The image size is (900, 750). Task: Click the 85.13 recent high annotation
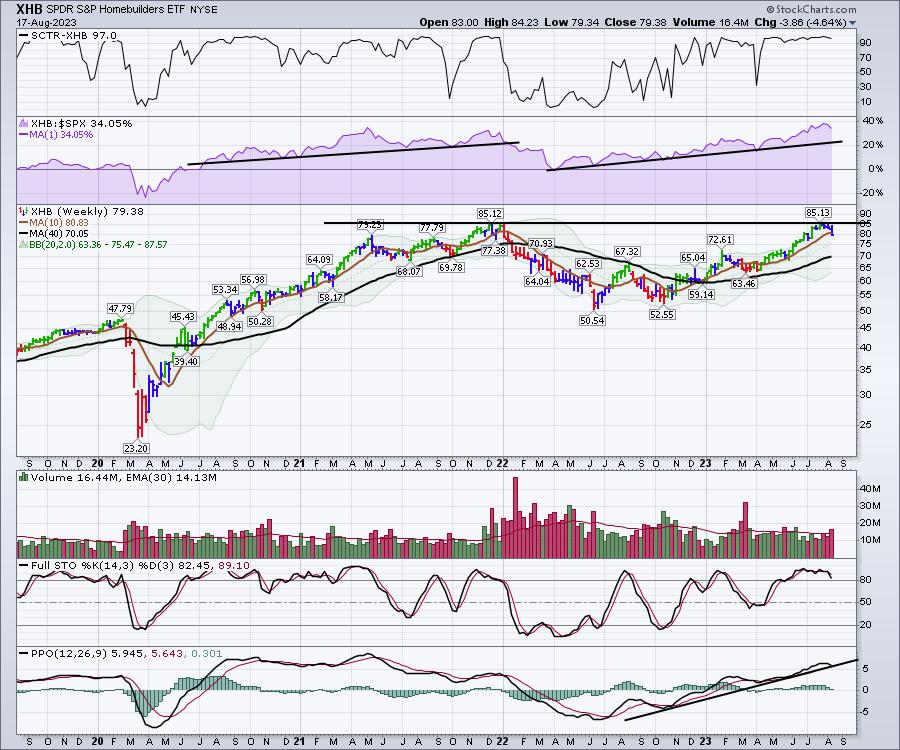819,213
